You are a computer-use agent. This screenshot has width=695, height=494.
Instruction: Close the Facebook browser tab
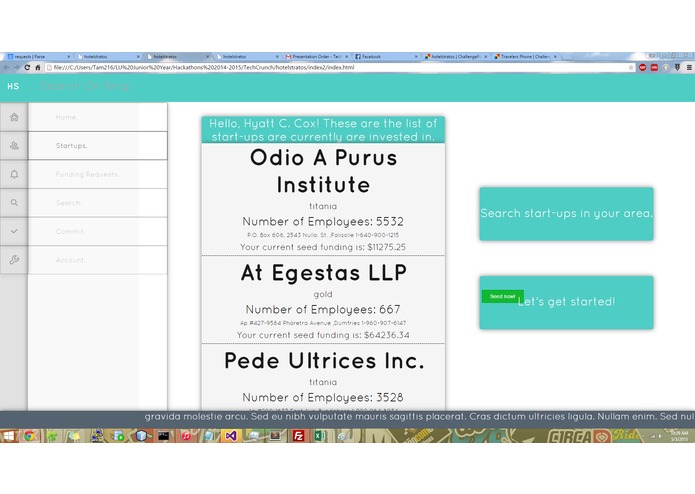(x=416, y=57)
